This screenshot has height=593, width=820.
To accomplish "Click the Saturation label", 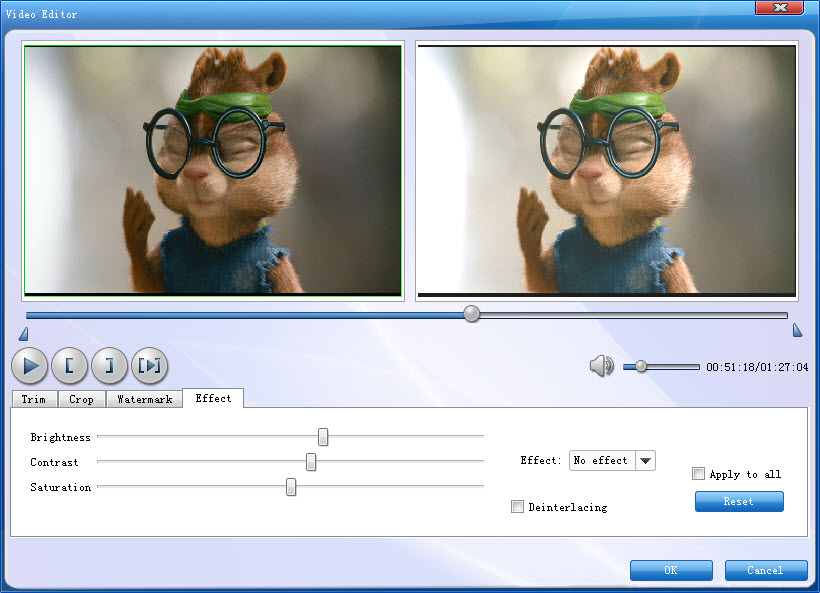I will pos(61,487).
